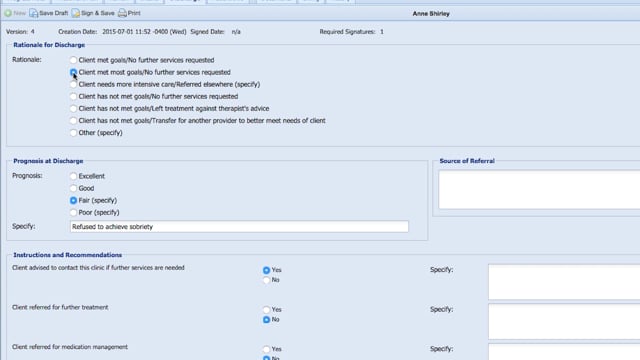This screenshot has width=640, height=360.
Task: Click Specify box for contact clinic advice
Action: (x=564, y=282)
